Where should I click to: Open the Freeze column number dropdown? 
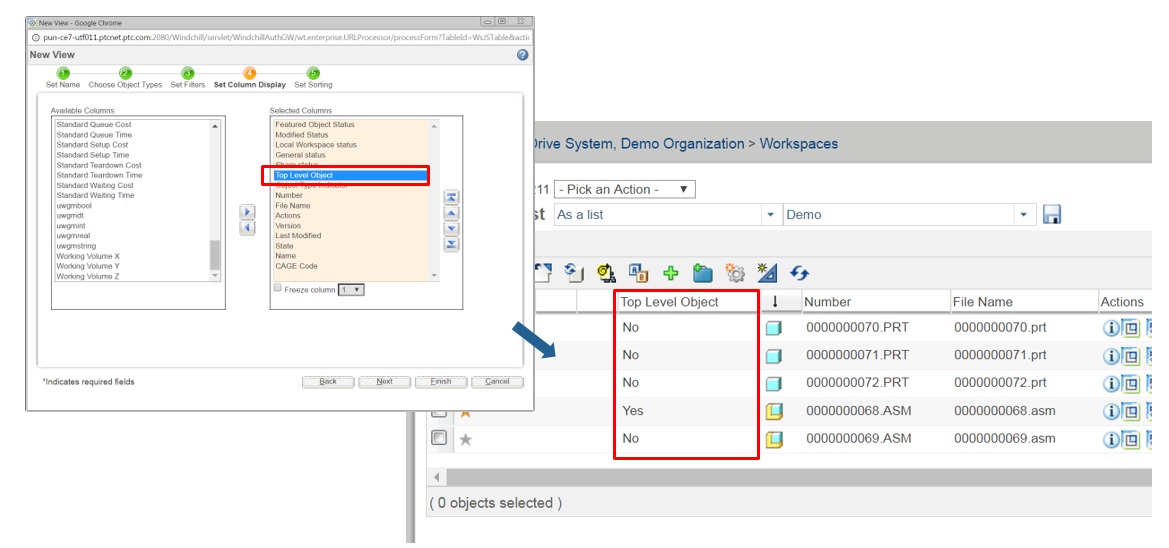pyautogui.click(x=351, y=289)
